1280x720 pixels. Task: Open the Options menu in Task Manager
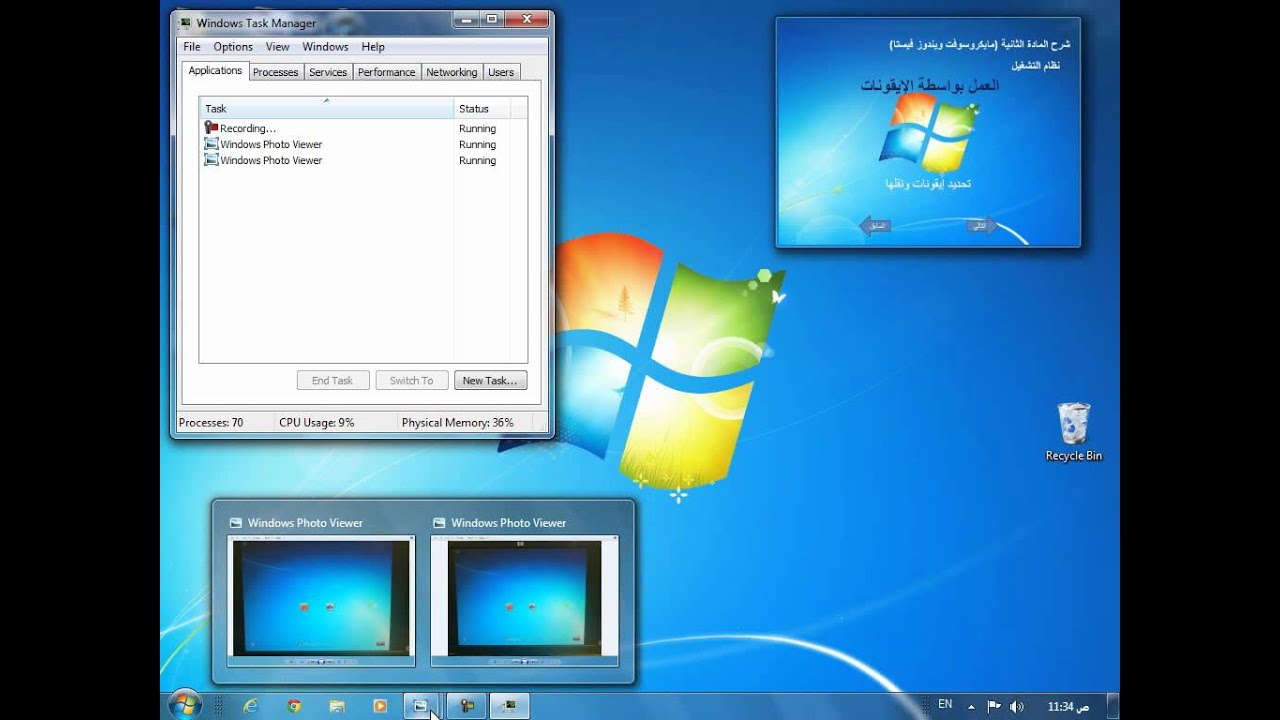click(233, 47)
